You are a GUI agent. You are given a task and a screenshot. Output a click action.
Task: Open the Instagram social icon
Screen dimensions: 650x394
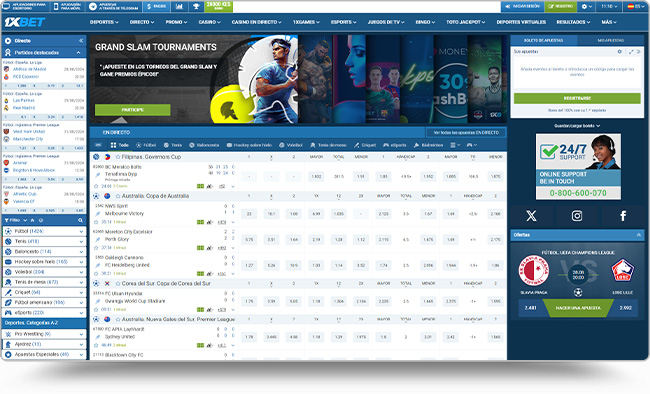577,216
